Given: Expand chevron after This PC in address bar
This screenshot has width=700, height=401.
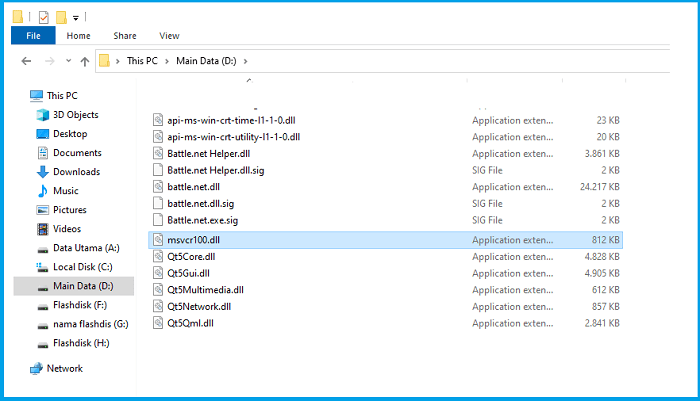Looking at the screenshot, I should pos(167,61).
